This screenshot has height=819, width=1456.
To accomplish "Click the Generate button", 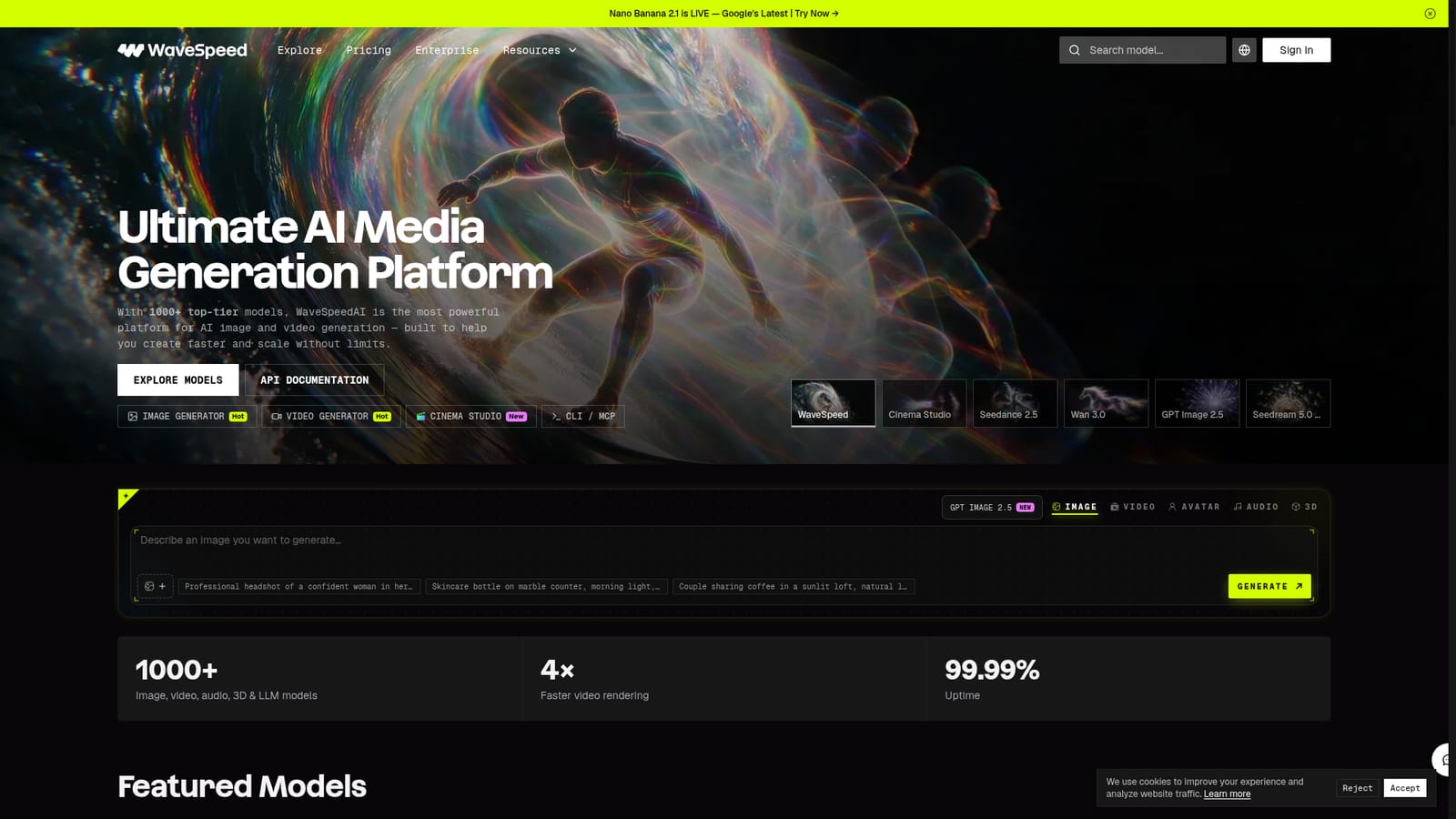I will [x=1269, y=586].
